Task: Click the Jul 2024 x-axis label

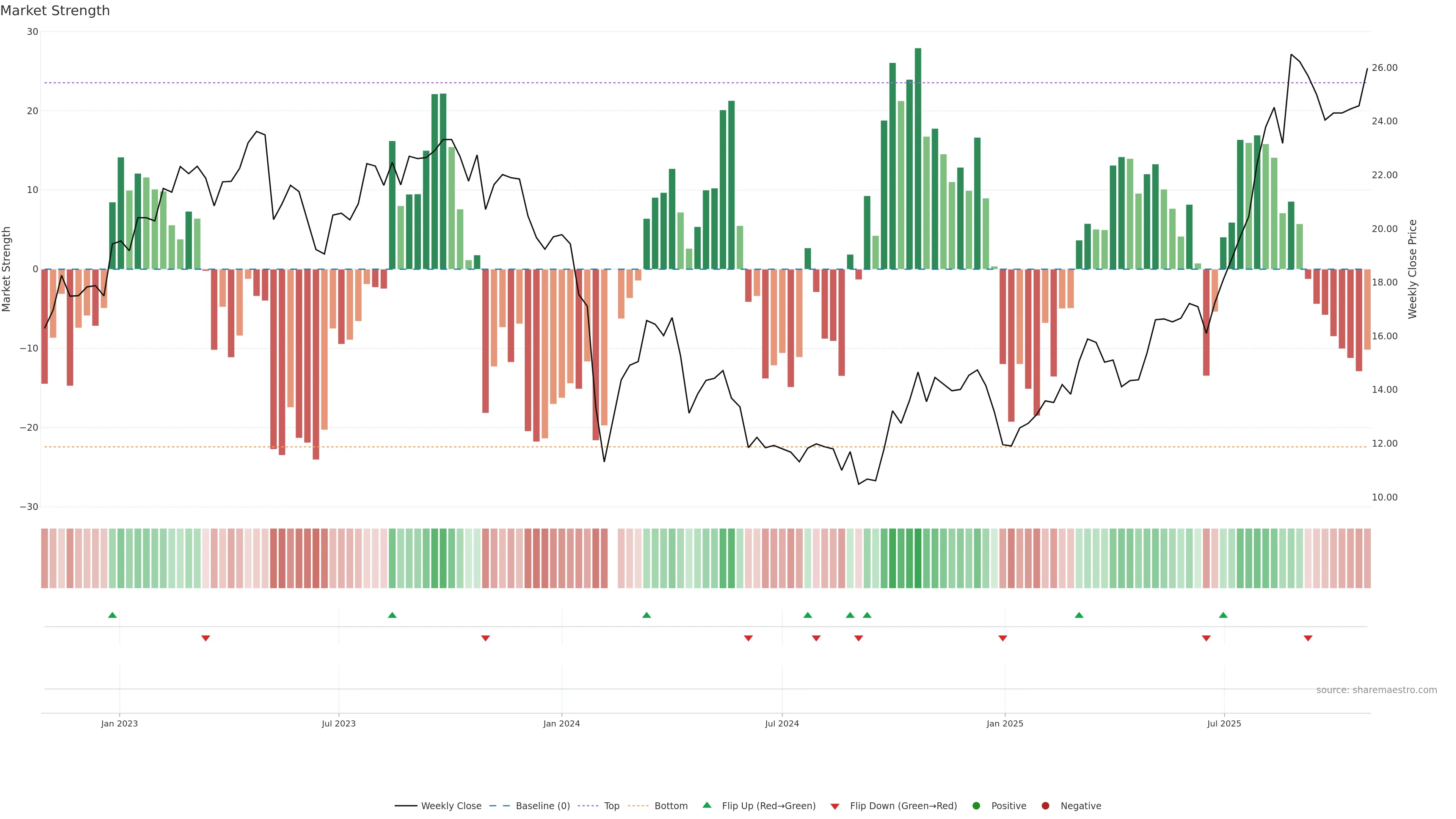Action: click(x=782, y=723)
